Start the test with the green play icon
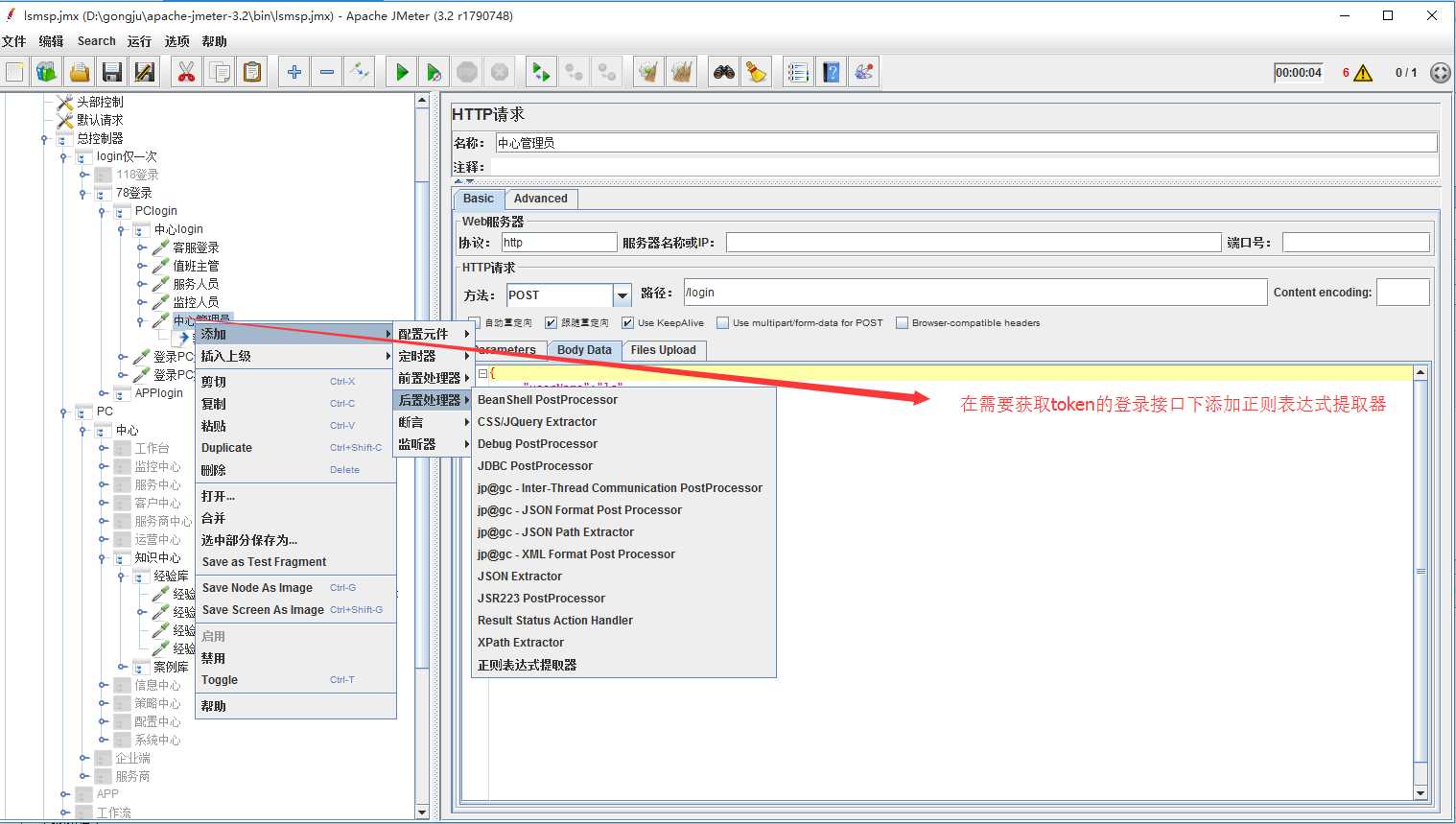The height and width of the screenshot is (824, 1456). [402, 72]
